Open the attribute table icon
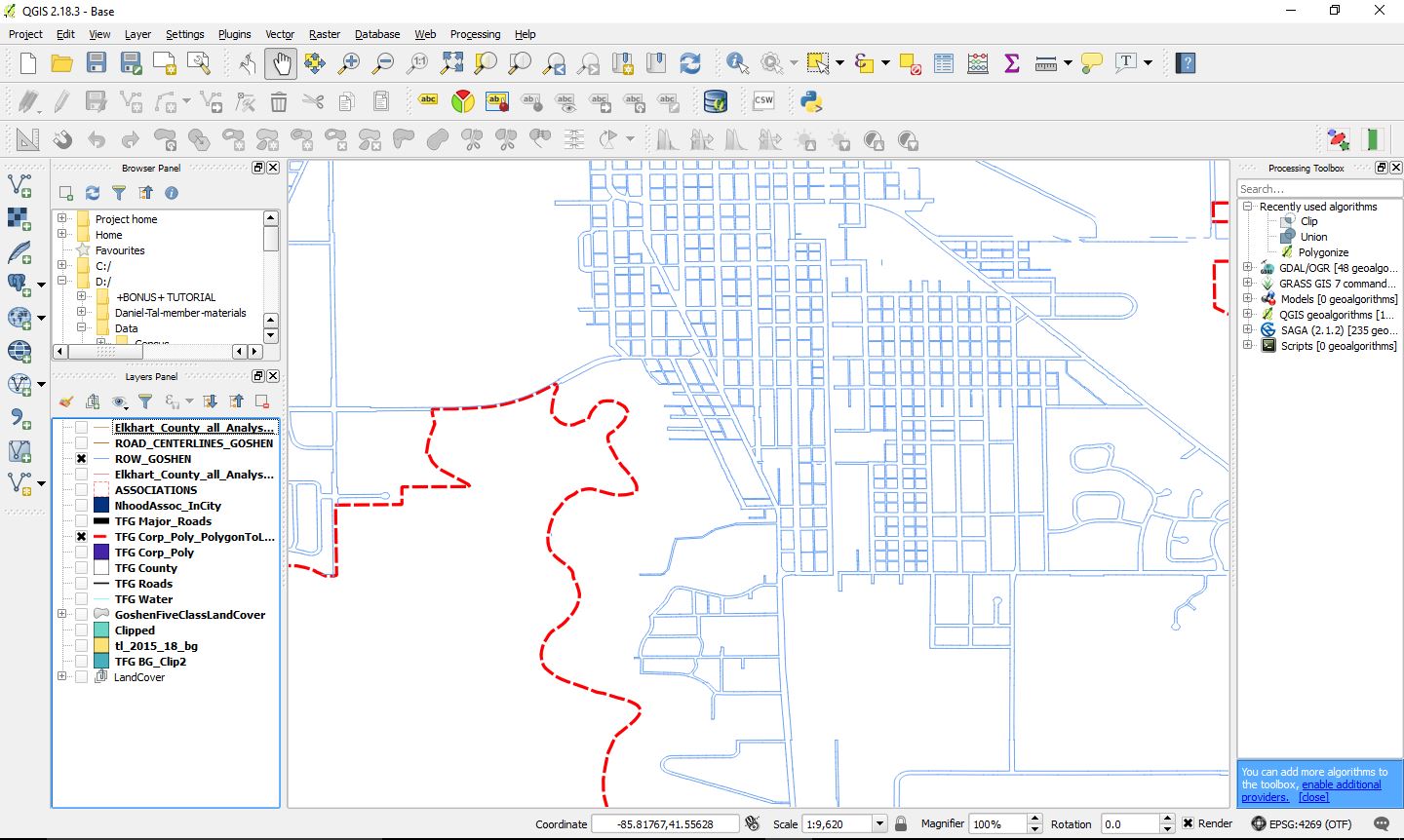Screen dimensions: 1404x840 click(943, 63)
